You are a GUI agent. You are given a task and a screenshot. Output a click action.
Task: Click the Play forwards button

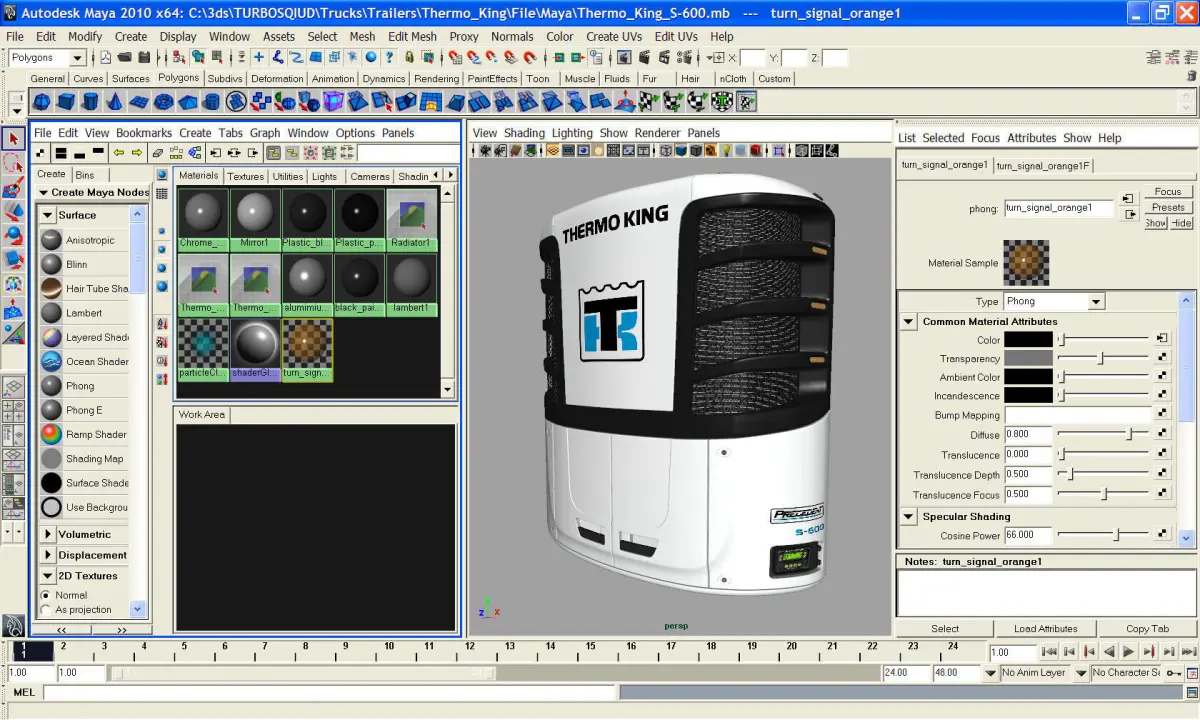[1128, 652]
